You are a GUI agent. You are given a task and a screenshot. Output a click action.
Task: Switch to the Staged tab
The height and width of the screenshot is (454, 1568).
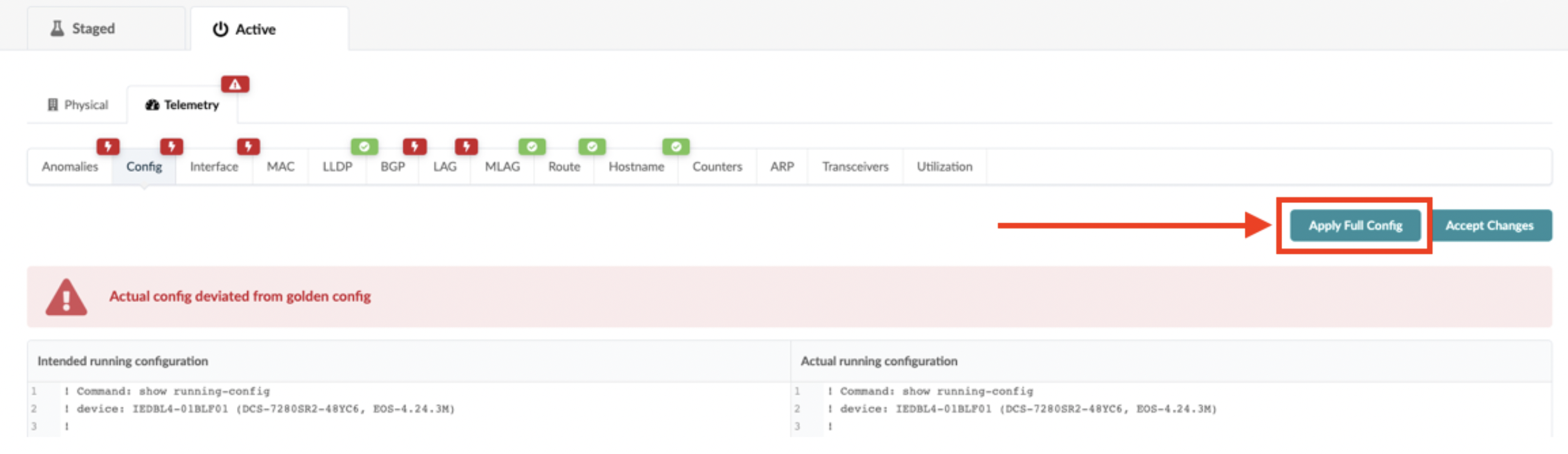coord(93,29)
